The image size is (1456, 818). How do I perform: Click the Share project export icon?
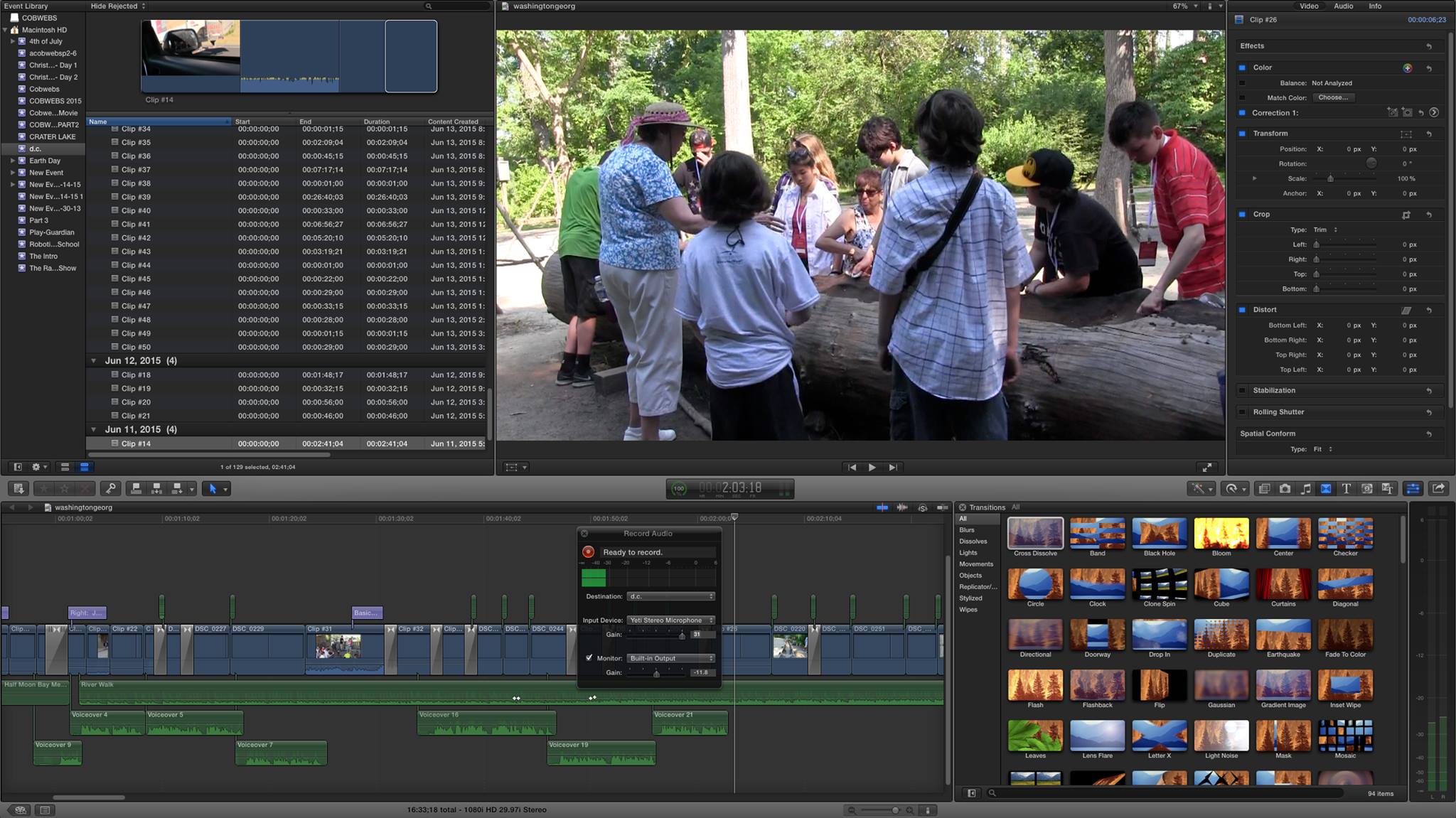pyautogui.click(x=1438, y=488)
